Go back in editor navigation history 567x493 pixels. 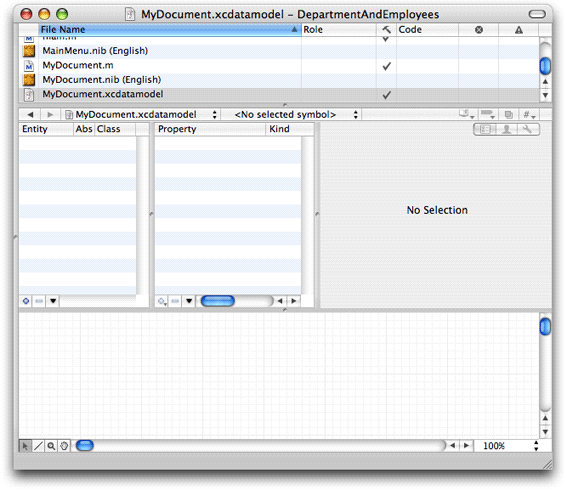(x=30, y=115)
